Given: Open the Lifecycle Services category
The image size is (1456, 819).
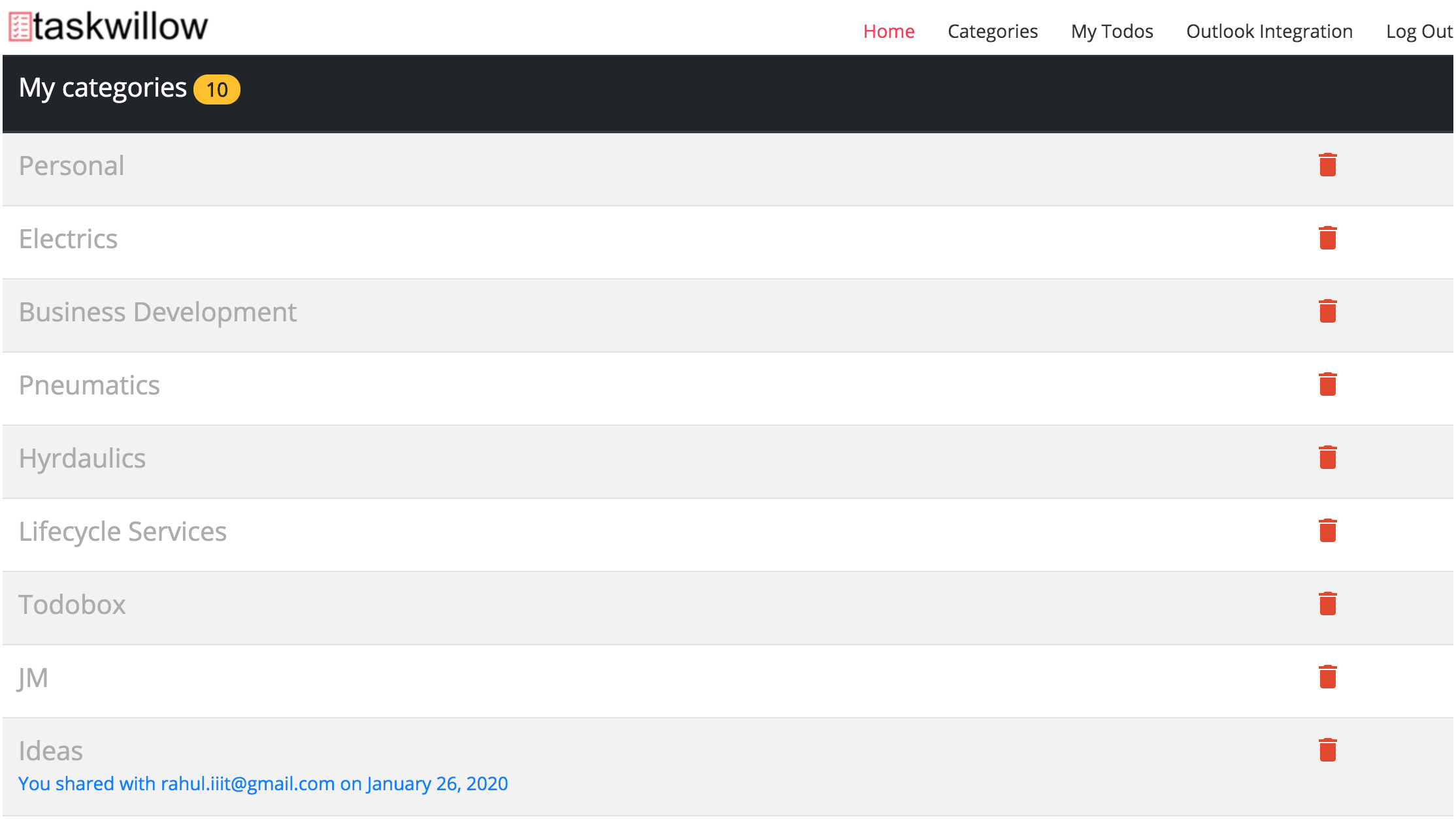Looking at the screenshot, I should click(123, 532).
